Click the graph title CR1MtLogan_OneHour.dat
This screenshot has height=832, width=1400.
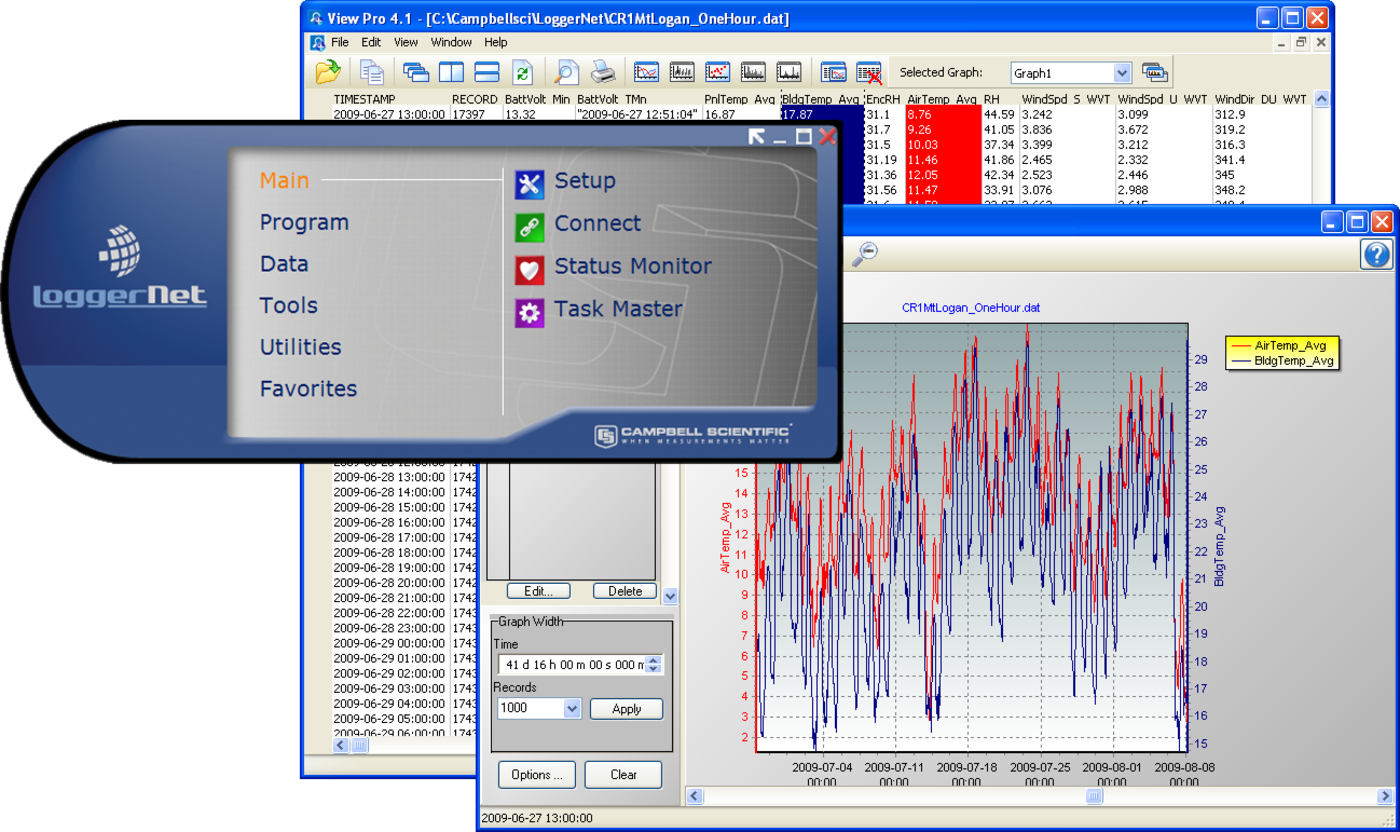971,308
